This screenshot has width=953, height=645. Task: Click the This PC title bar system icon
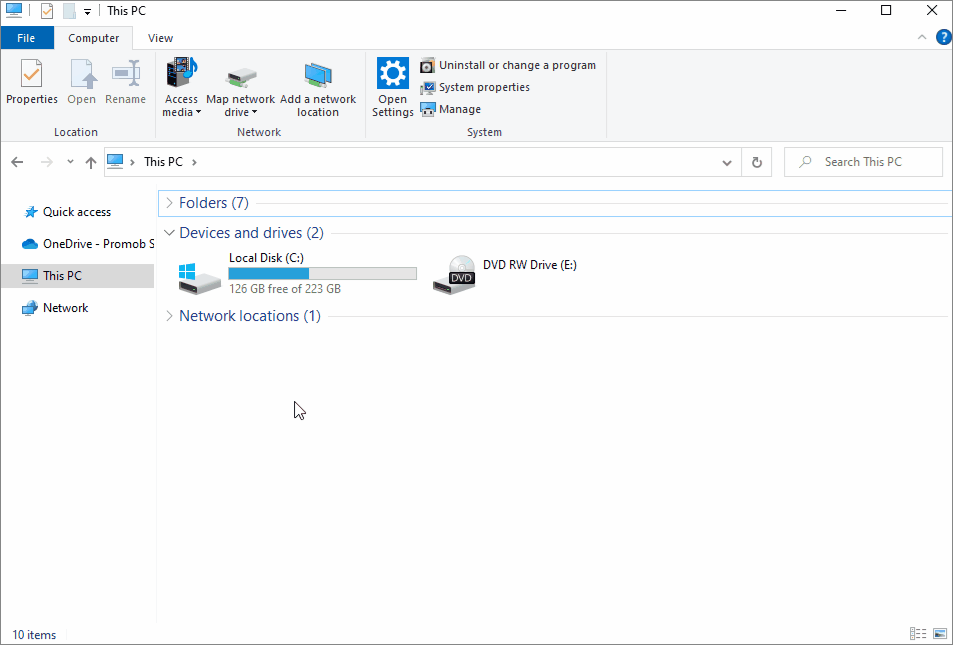pos(13,10)
